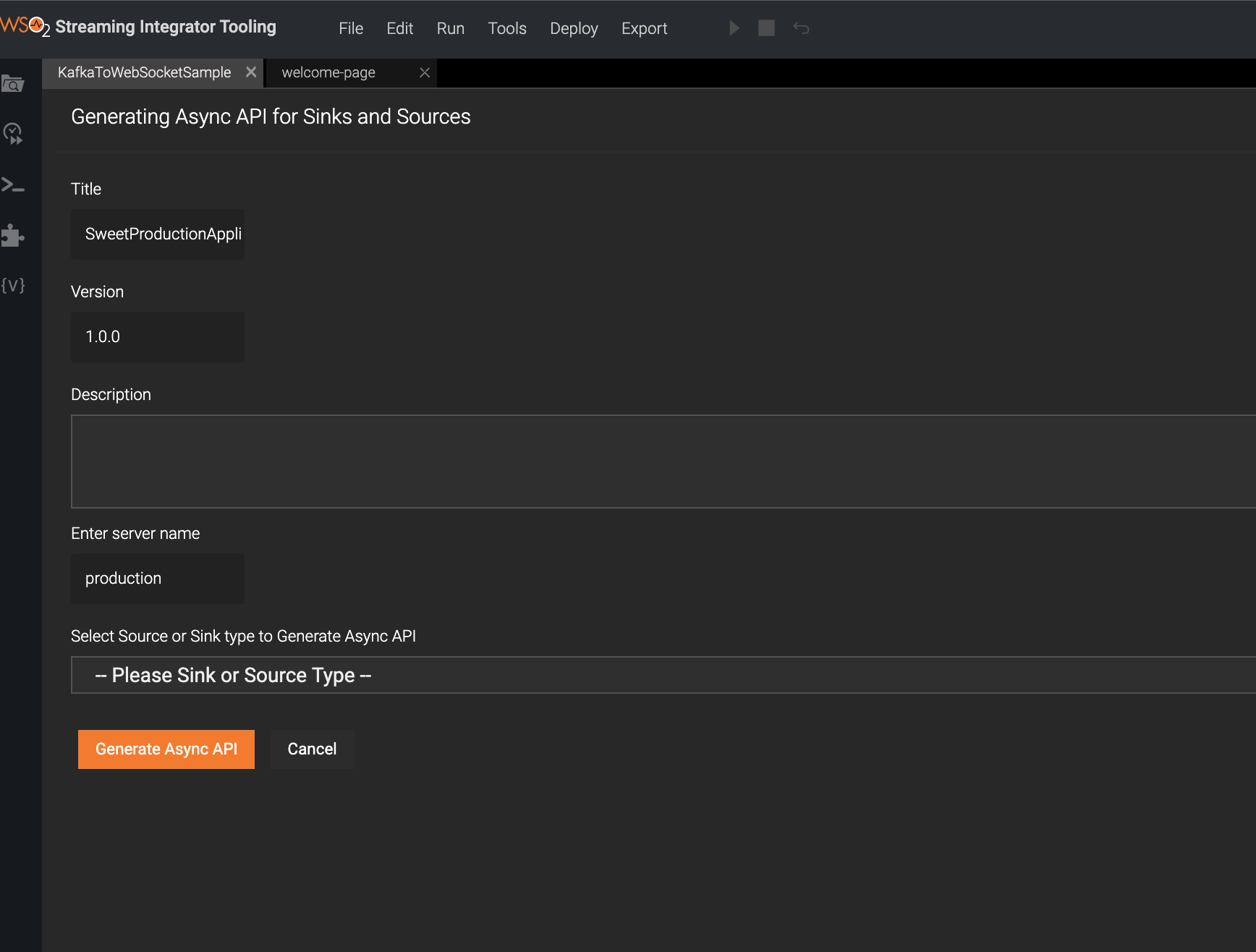Click the Cancel button
1256x952 pixels.
point(312,749)
